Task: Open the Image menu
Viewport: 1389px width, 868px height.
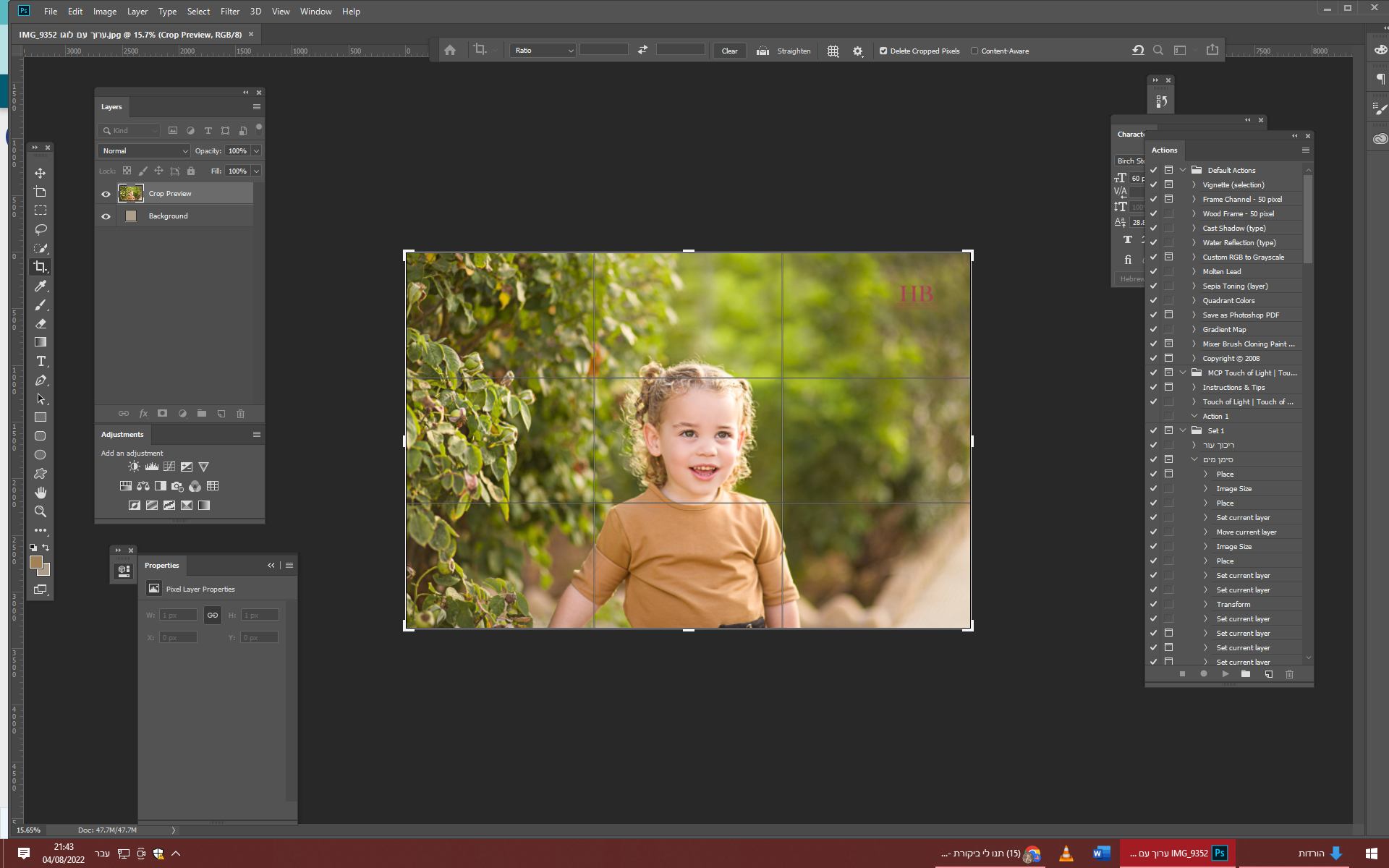Action: 104,12
